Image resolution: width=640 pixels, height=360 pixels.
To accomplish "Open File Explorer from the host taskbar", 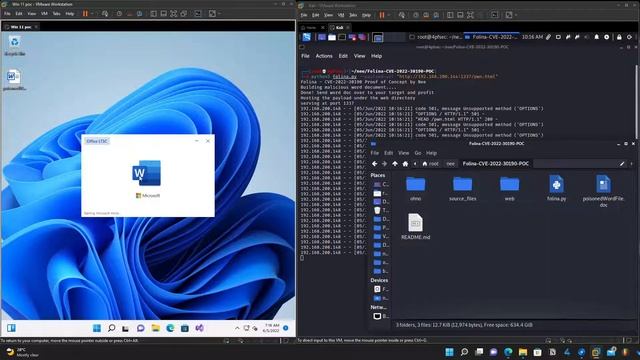I will pyautogui.click(x=523, y=352).
